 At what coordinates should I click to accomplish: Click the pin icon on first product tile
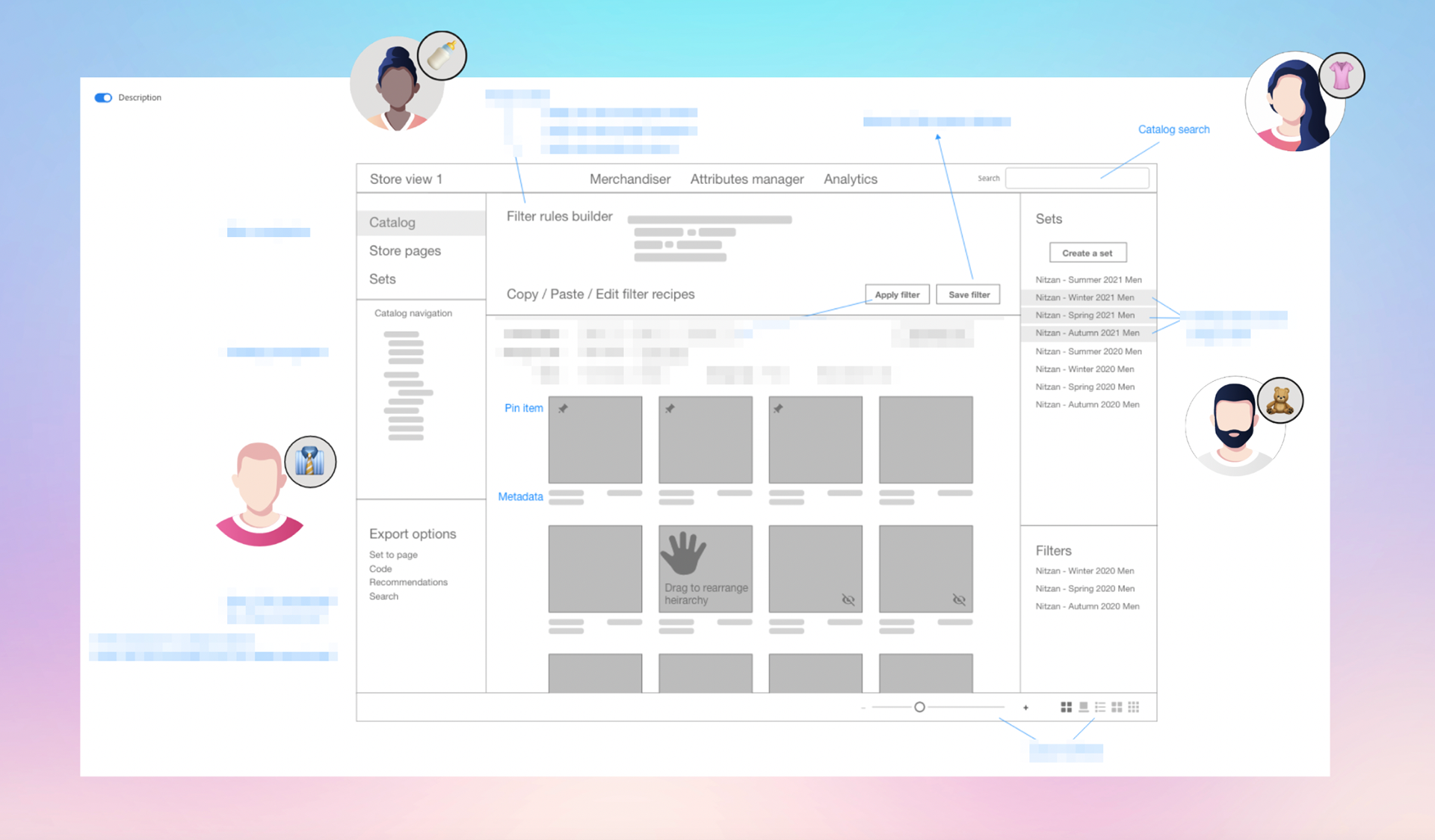(x=563, y=408)
